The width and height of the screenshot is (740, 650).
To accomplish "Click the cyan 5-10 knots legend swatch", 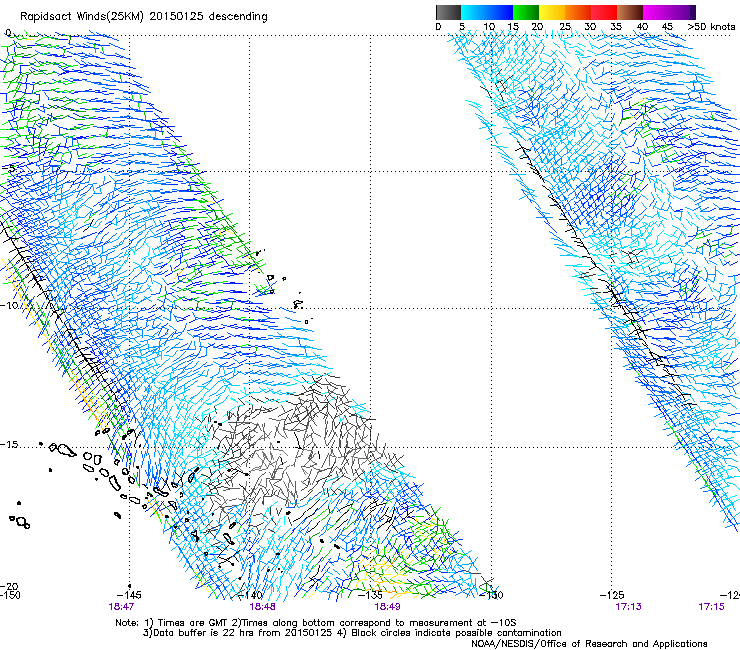I will click(474, 12).
